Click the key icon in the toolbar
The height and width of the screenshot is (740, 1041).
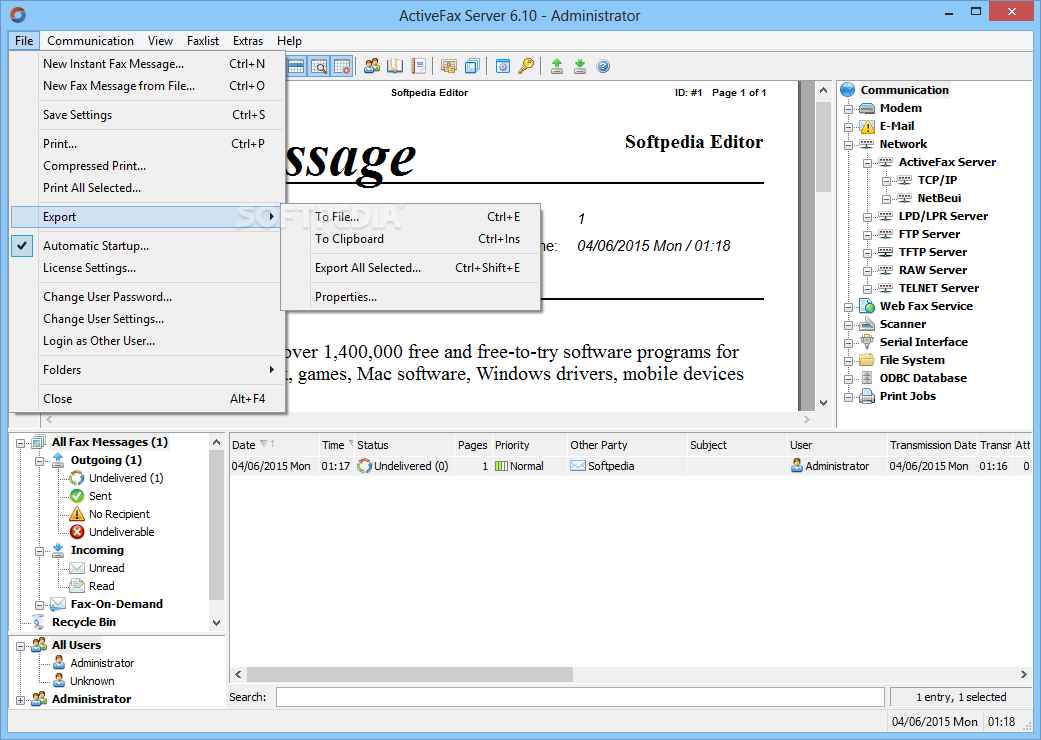(x=526, y=67)
